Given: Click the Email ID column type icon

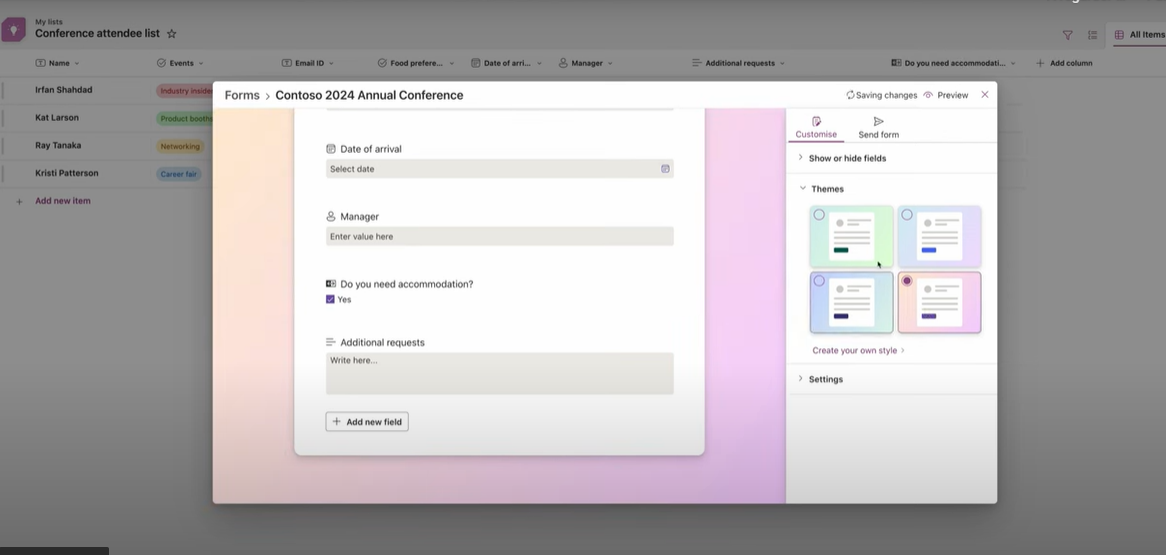Looking at the screenshot, I should [287, 63].
